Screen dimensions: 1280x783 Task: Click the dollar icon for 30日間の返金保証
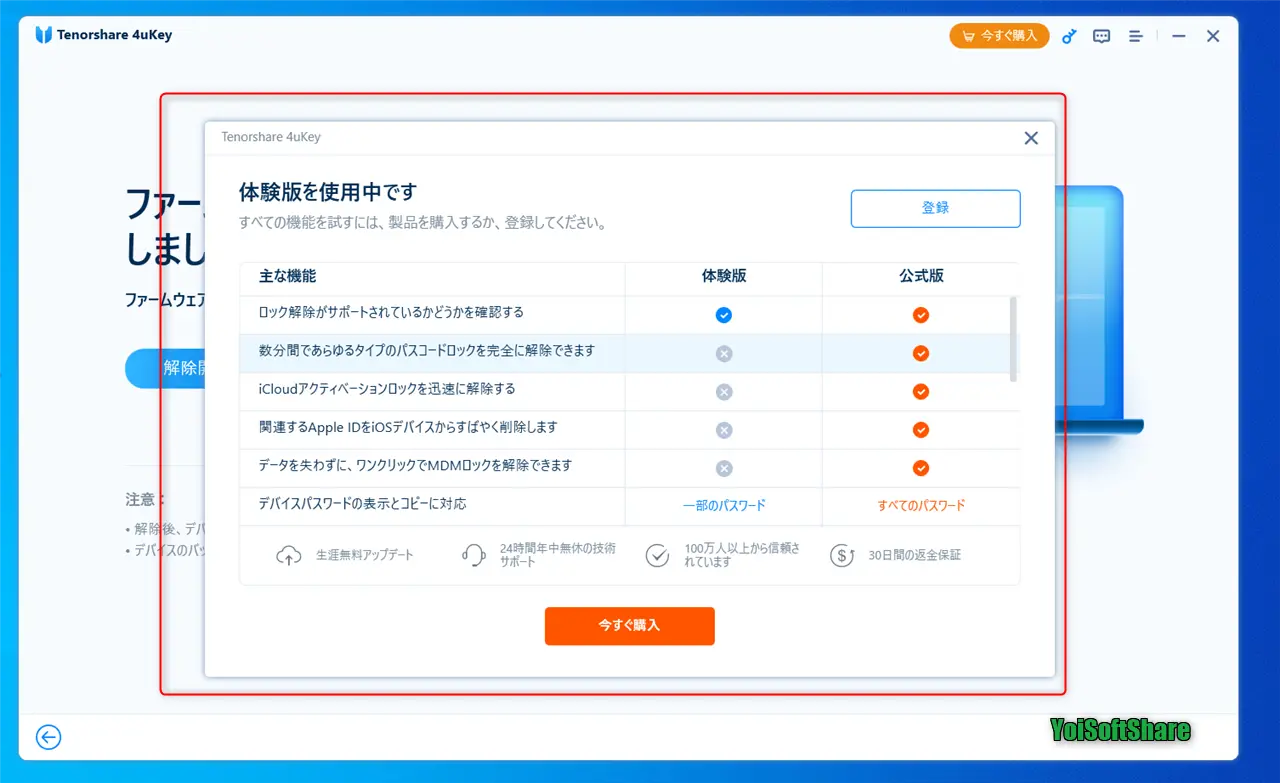point(842,556)
